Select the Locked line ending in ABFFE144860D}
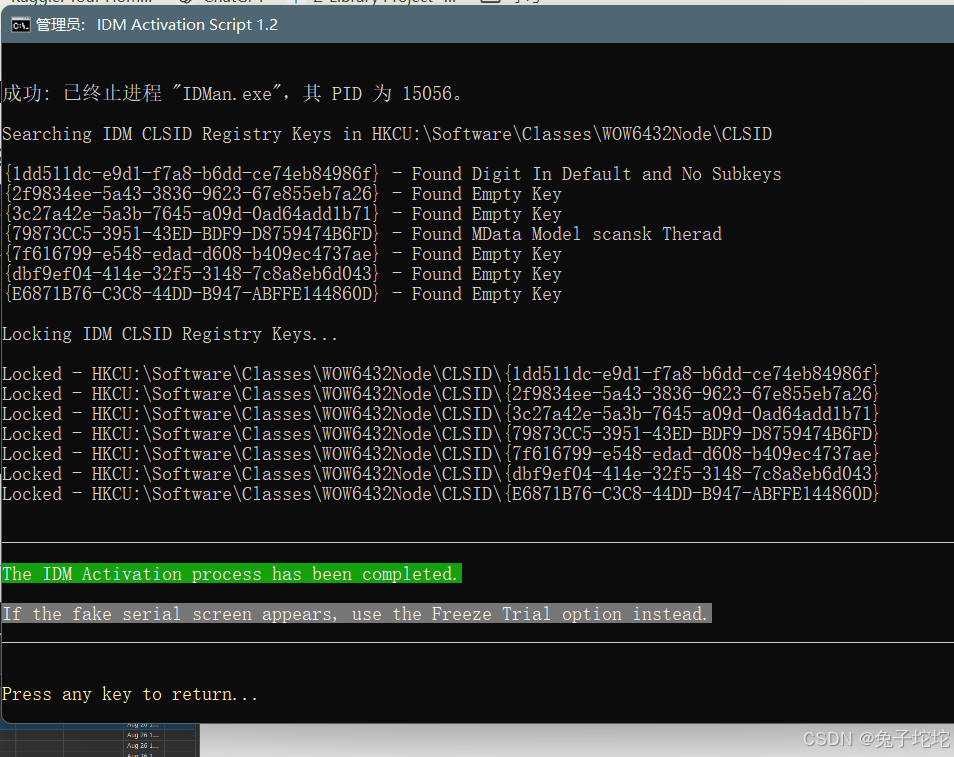Image resolution: width=954 pixels, height=757 pixels. point(440,494)
